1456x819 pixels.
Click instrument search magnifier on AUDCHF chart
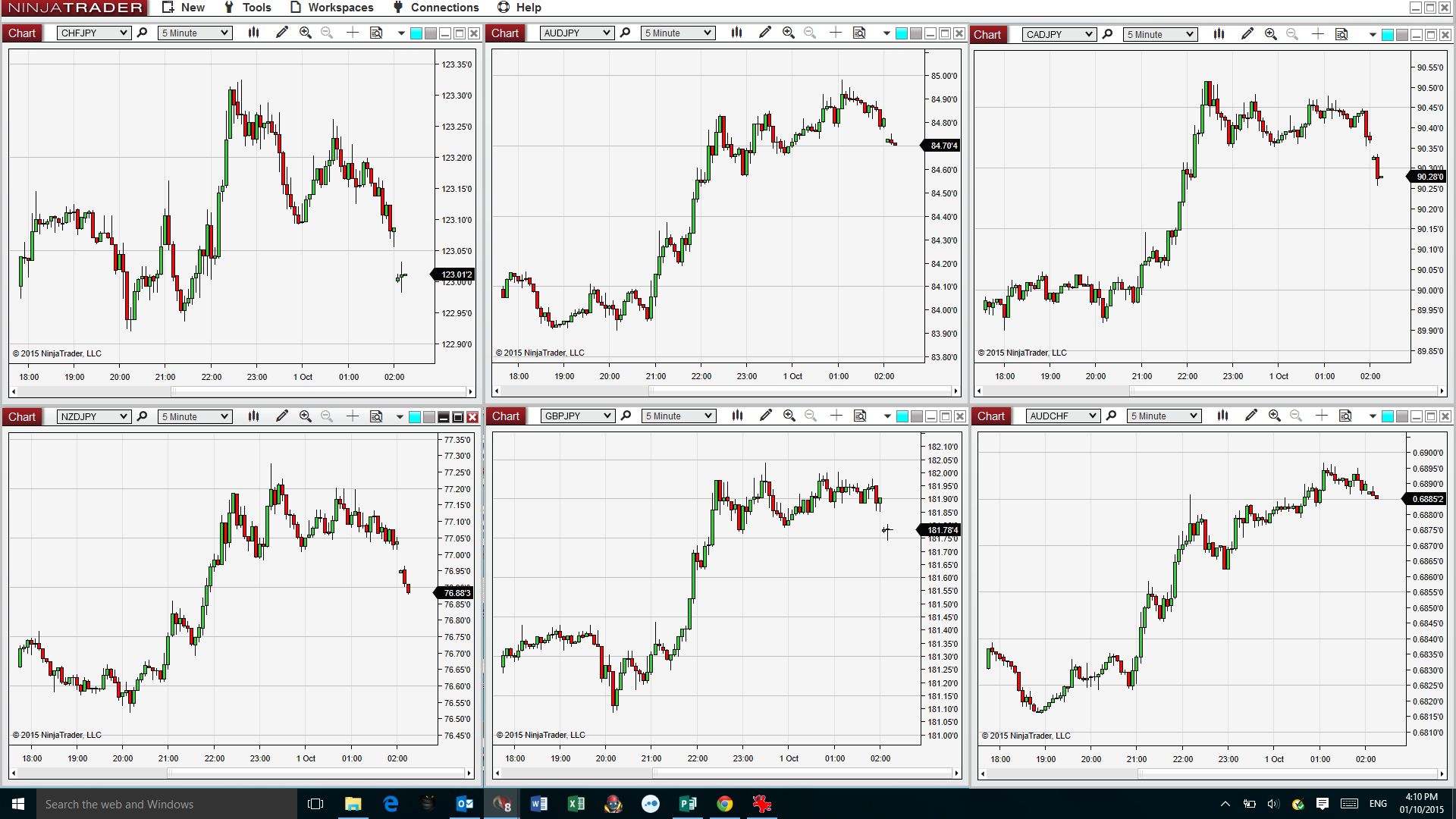1111,416
